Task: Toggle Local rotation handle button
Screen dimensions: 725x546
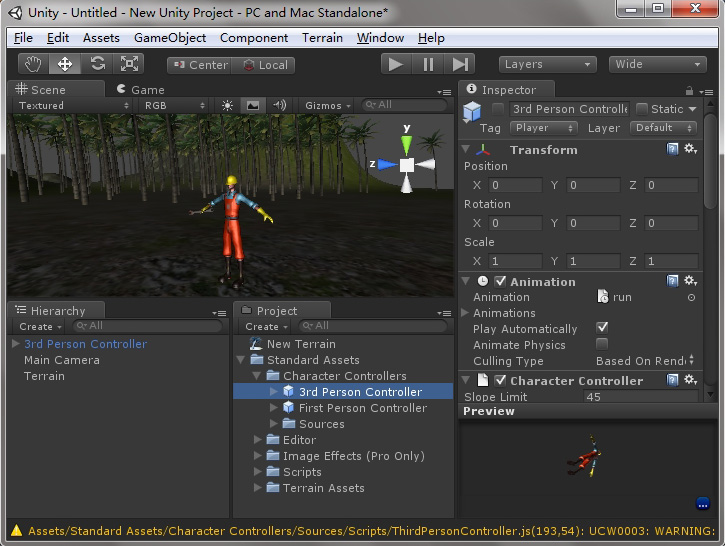Action: coord(264,65)
